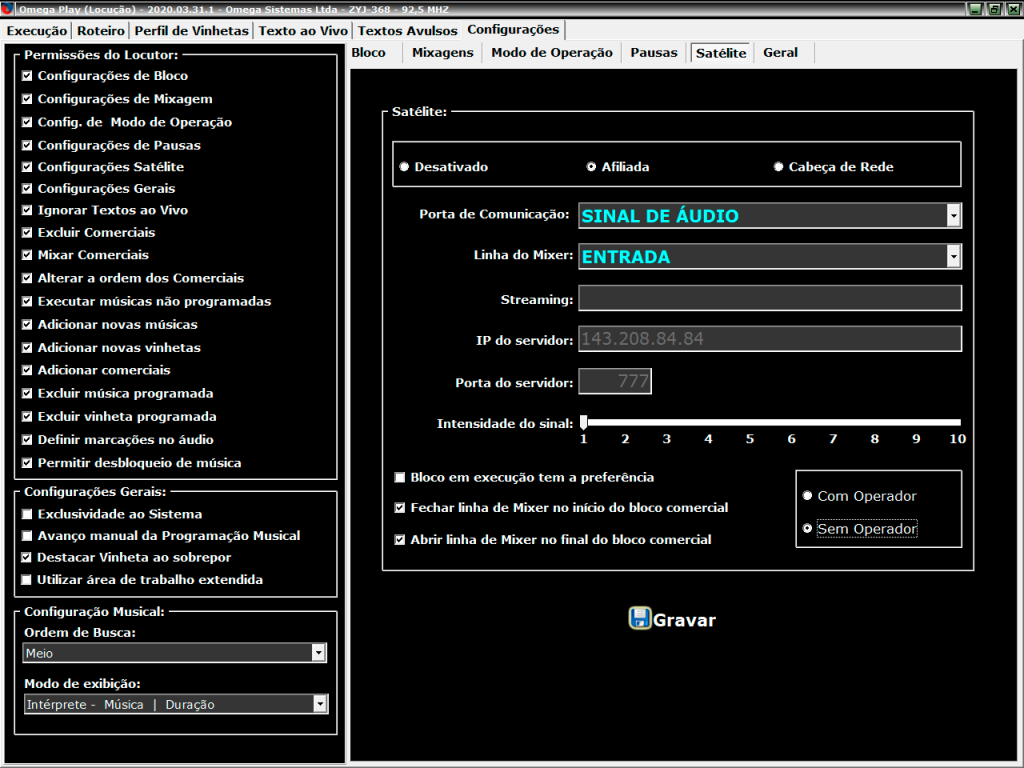Select the 'Desativado' satellite radio option
Image resolution: width=1024 pixels, height=768 pixels.
click(x=404, y=167)
